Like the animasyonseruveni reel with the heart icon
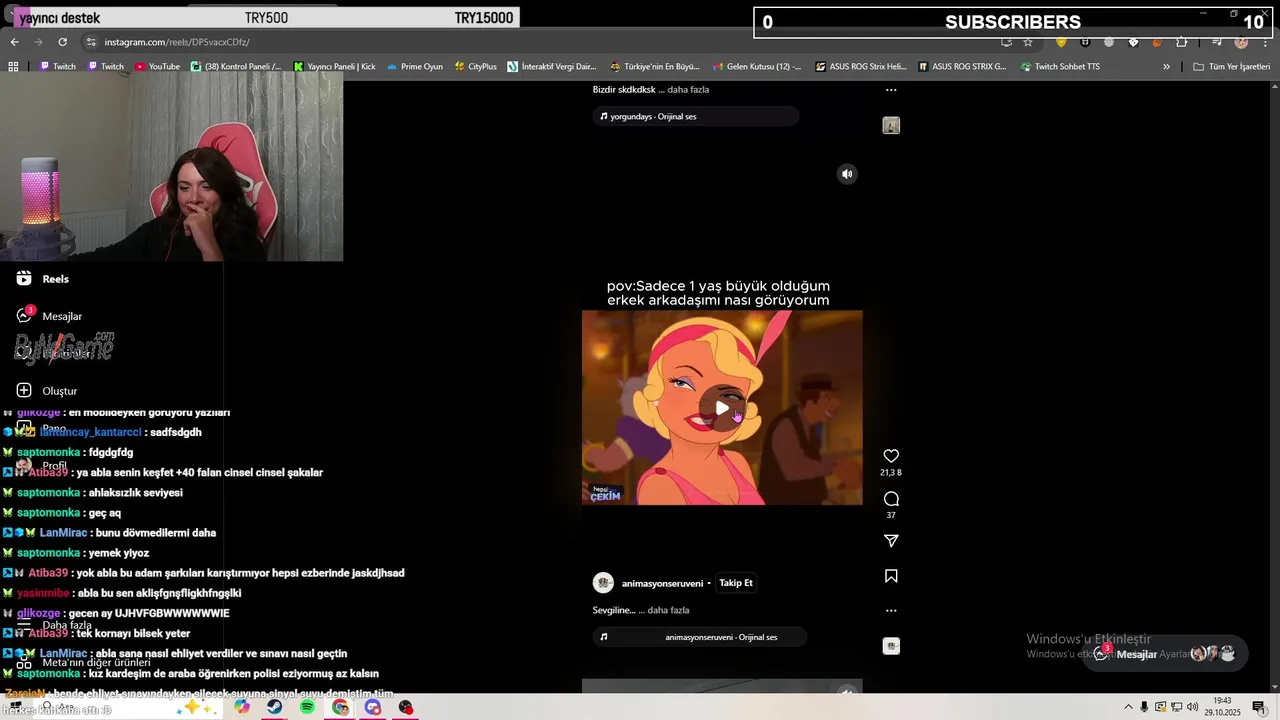Viewport: 1280px width, 720px height. pos(891,456)
